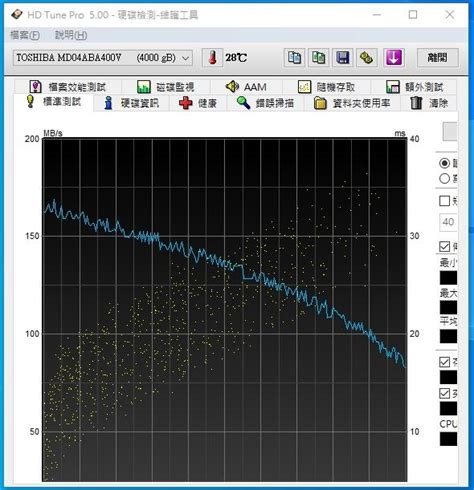
Task: Click the 最小 minimum value box
Action: [449, 278]
